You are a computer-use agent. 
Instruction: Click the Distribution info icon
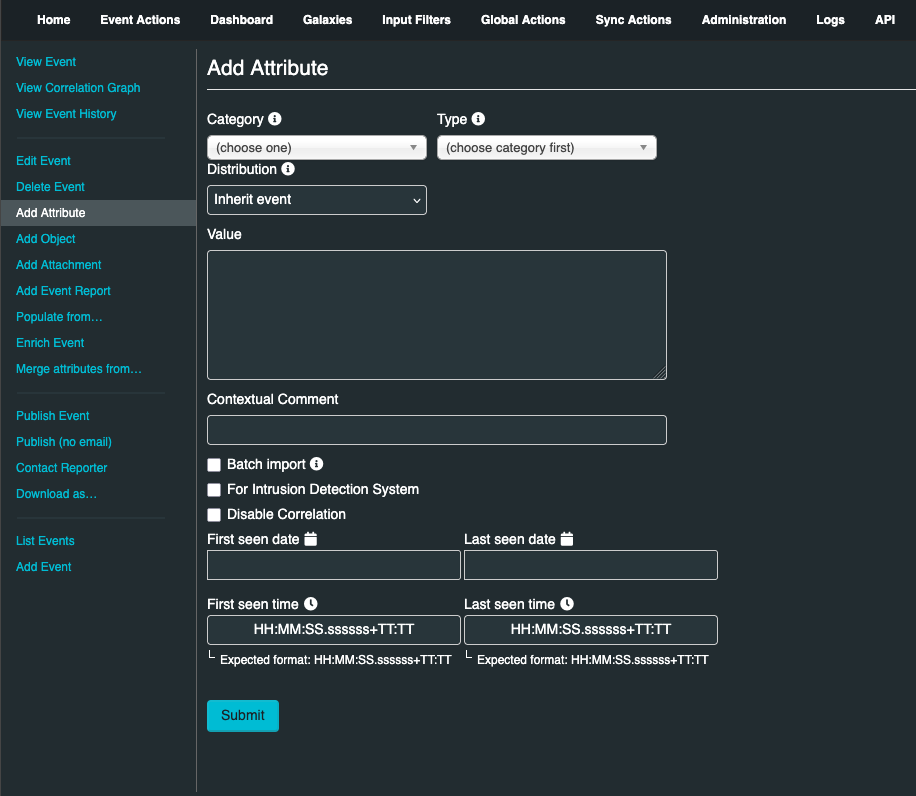point(288,169)
